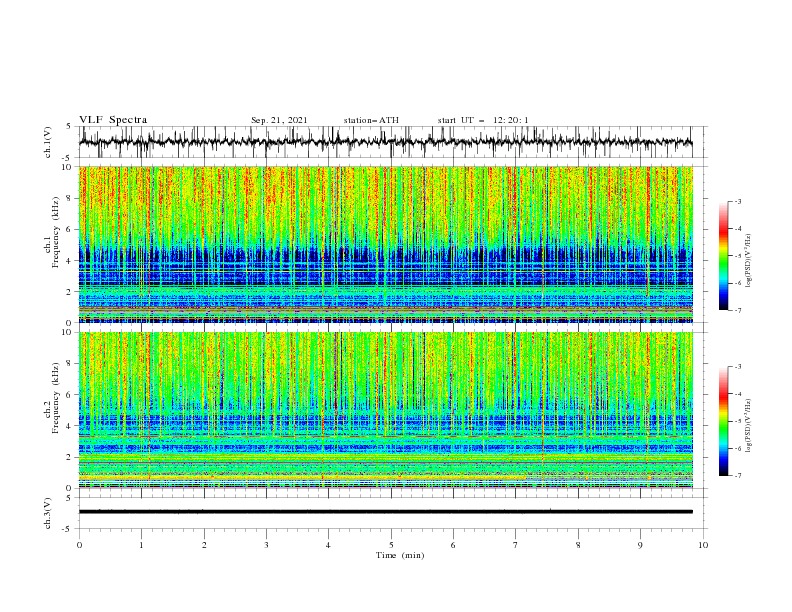The width and height of the screenshot is (792, 612).
Task: Click the "ch.1(V)" axis label
Action: click(x=48, y=142)
